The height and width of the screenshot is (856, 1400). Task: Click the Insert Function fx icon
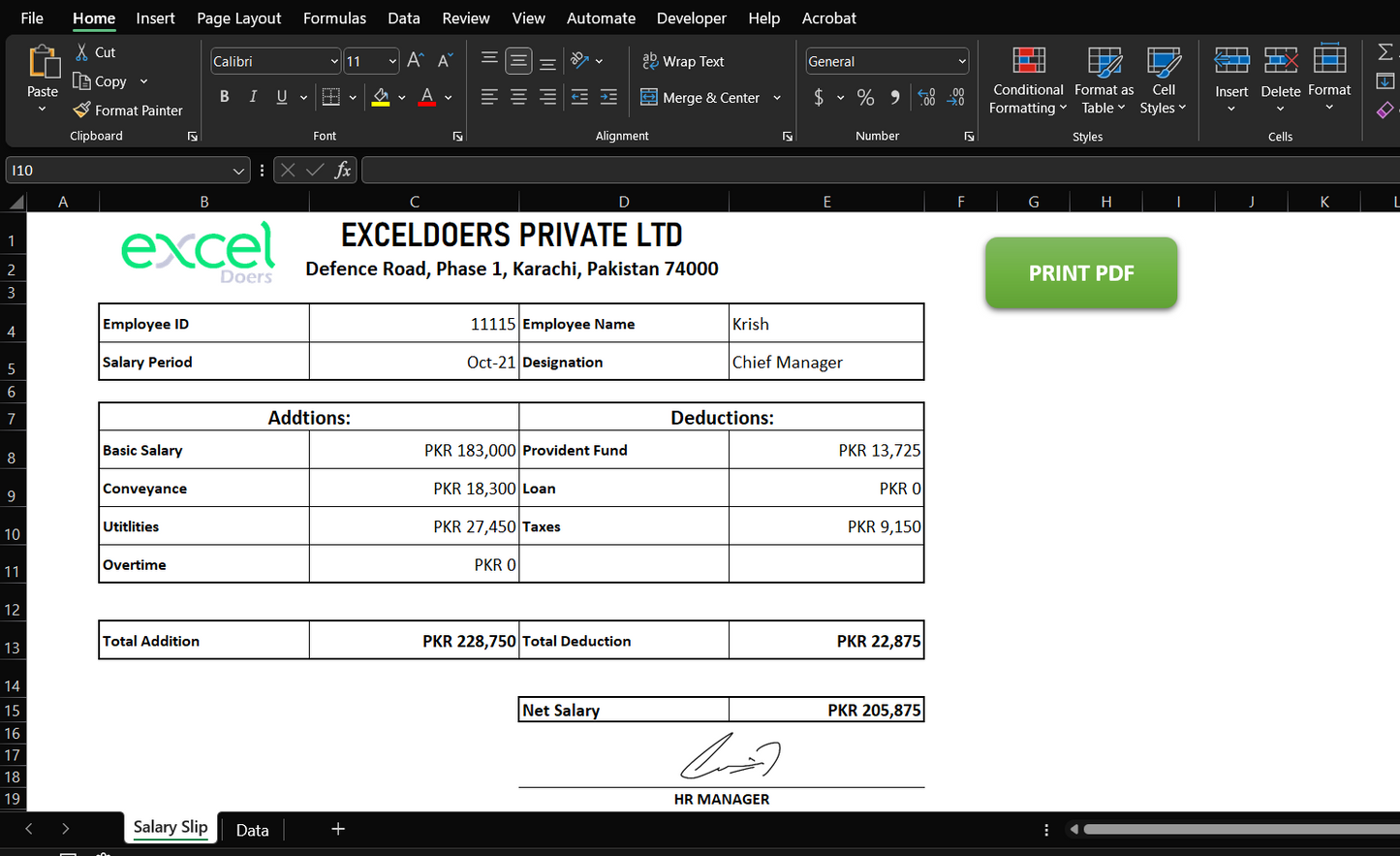pyautogui.click(x=342, y=171)
